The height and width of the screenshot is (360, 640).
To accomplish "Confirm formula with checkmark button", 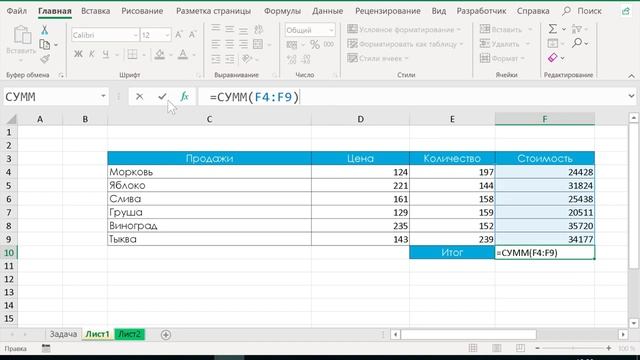I will (162, 97).
